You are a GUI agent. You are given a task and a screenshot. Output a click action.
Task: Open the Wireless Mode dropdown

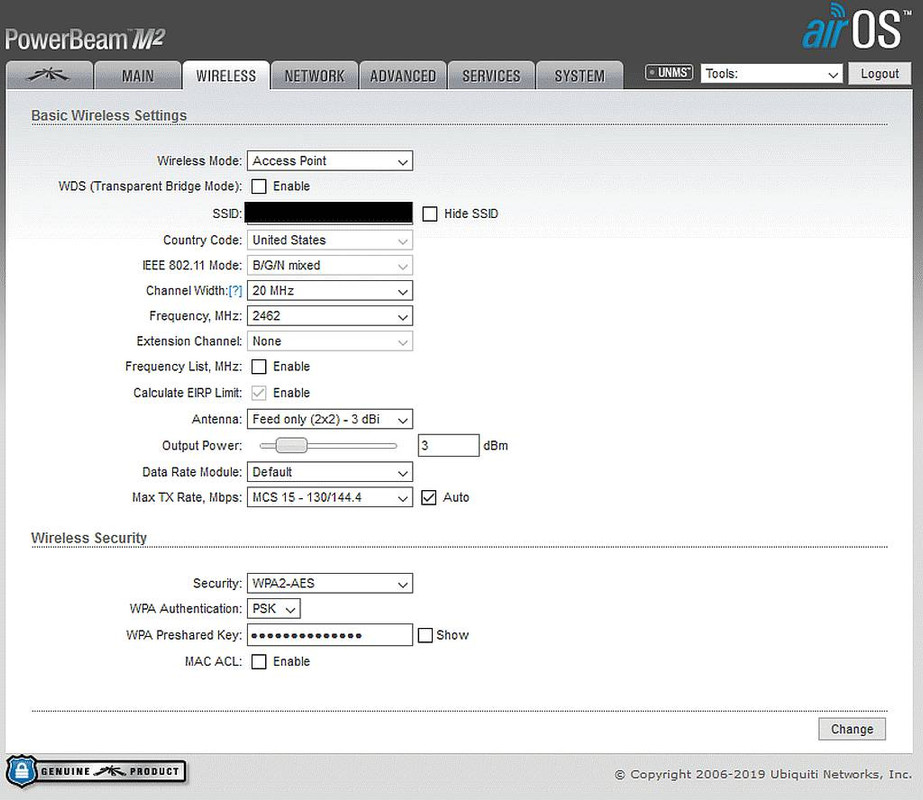coord(330,161)
